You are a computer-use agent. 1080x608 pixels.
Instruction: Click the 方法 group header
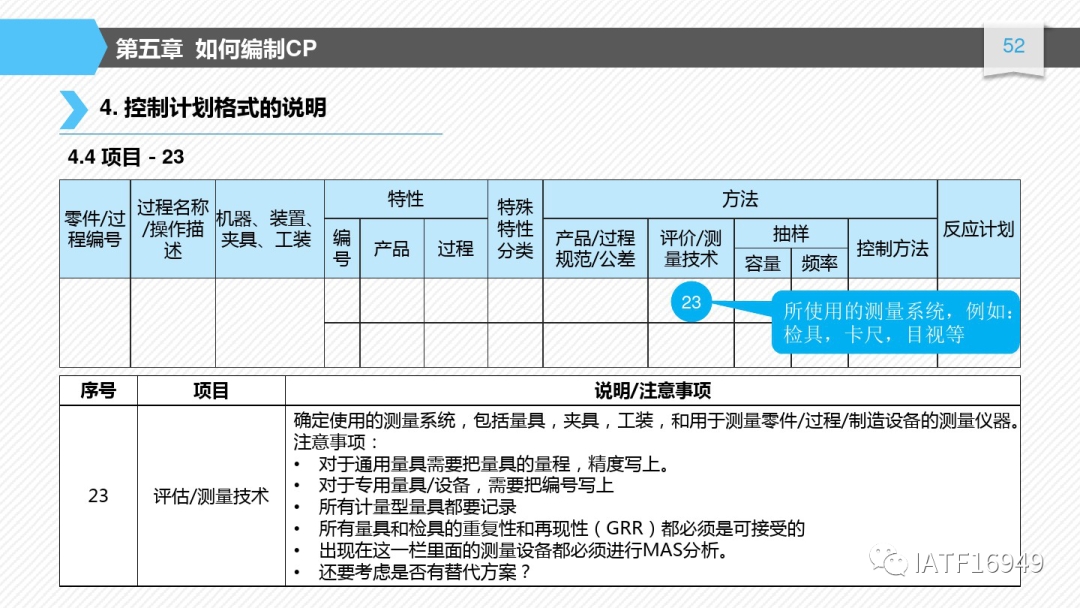740,199
